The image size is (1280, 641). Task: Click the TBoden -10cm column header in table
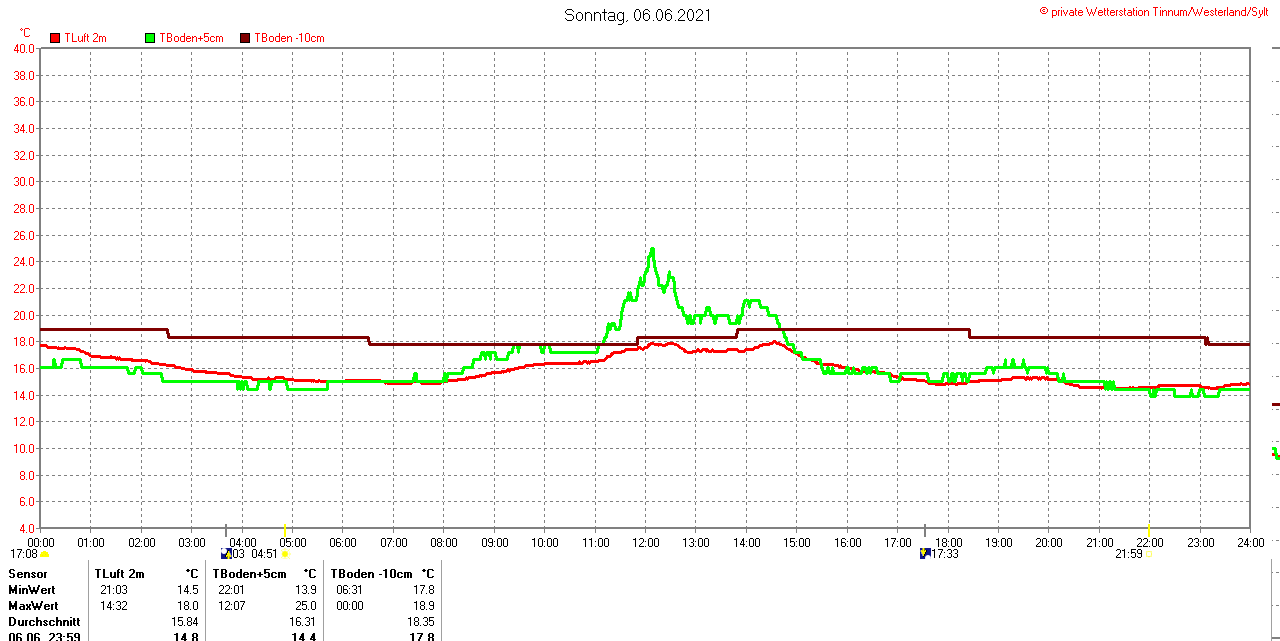tap(371, 574)
